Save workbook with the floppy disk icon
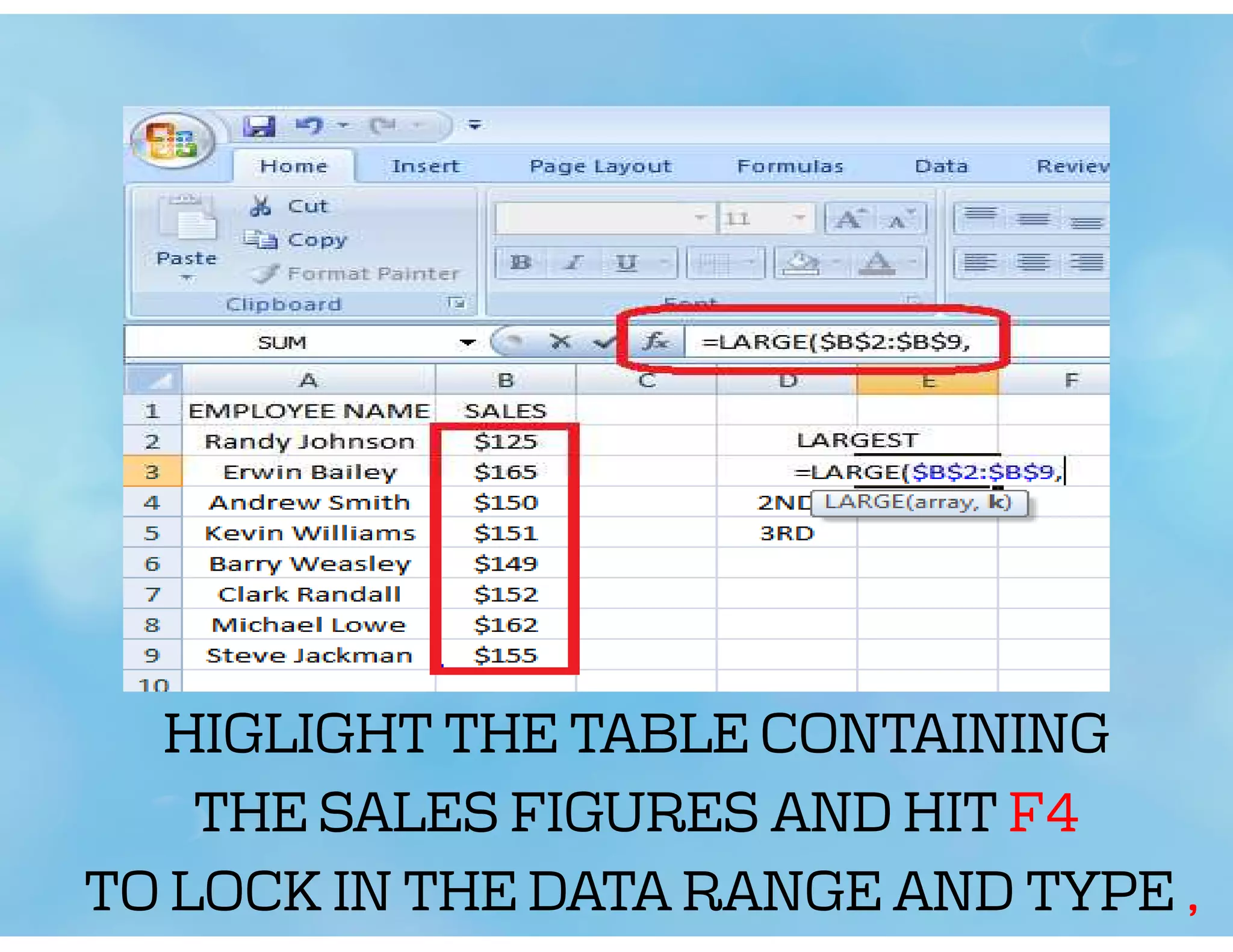 coord(259,126)
